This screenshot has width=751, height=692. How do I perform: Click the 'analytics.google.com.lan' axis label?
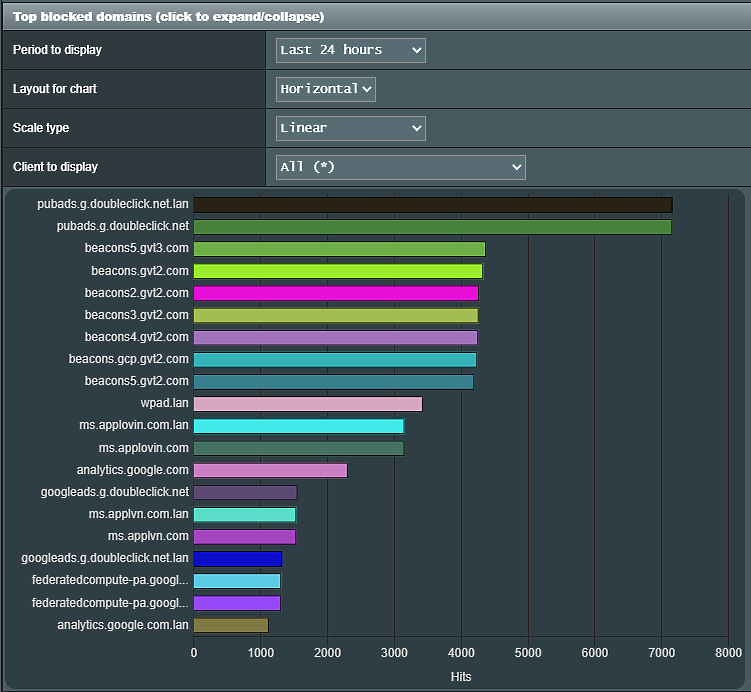123,625
